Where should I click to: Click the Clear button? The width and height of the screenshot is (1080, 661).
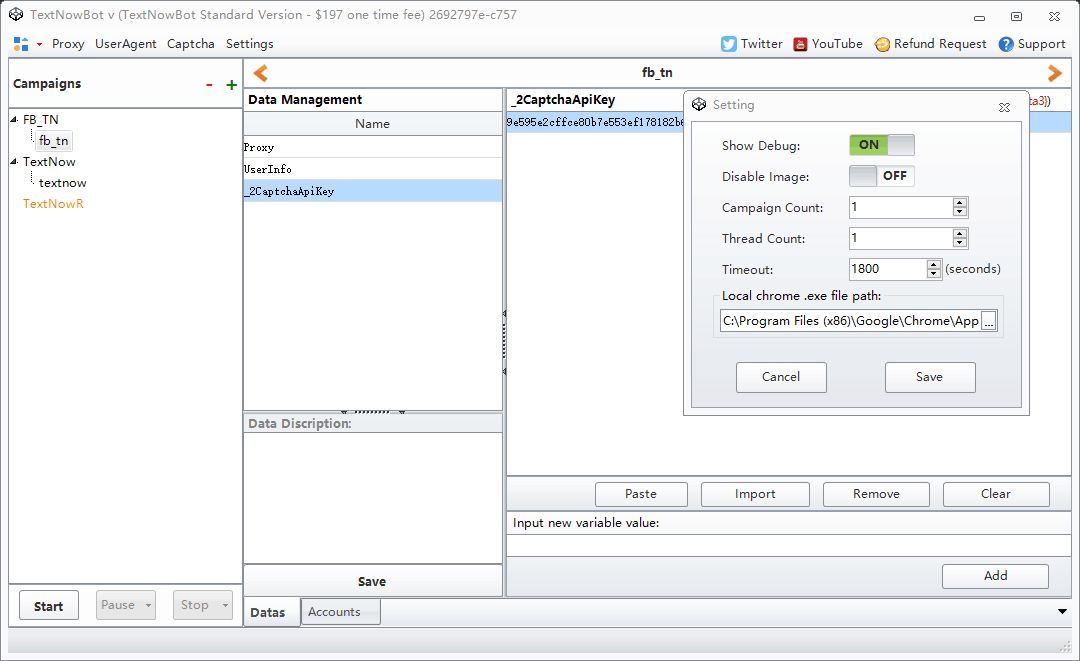pos(996,494)
